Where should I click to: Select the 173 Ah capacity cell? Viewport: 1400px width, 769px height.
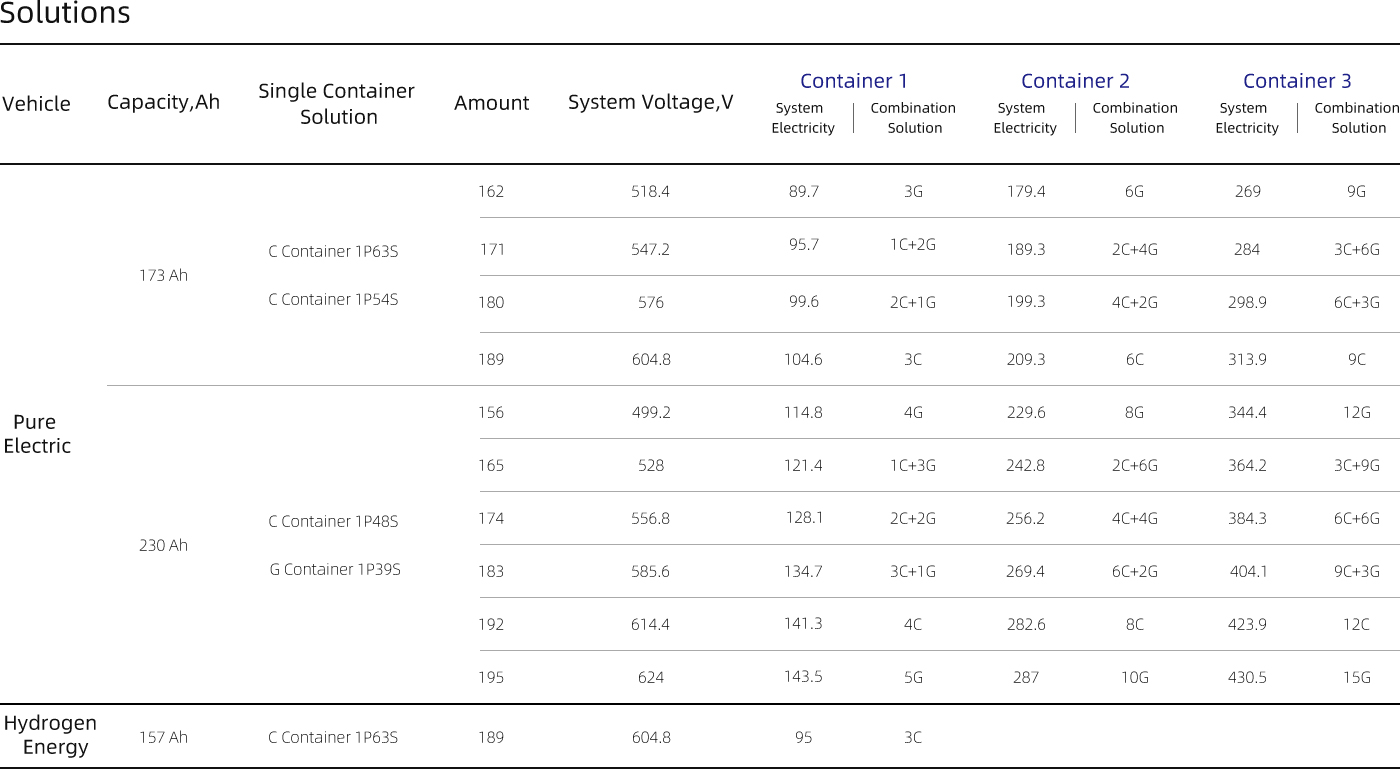point(163,275)
